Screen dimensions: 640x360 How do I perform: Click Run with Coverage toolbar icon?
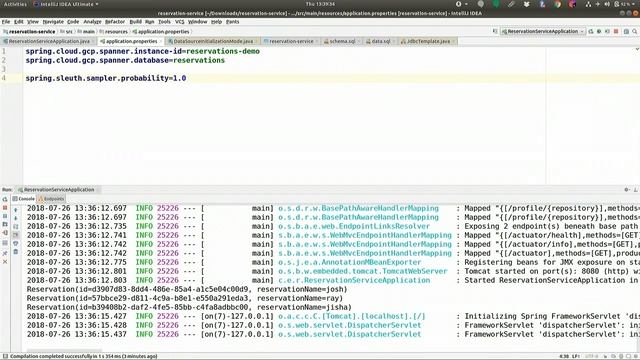point(607,31)
